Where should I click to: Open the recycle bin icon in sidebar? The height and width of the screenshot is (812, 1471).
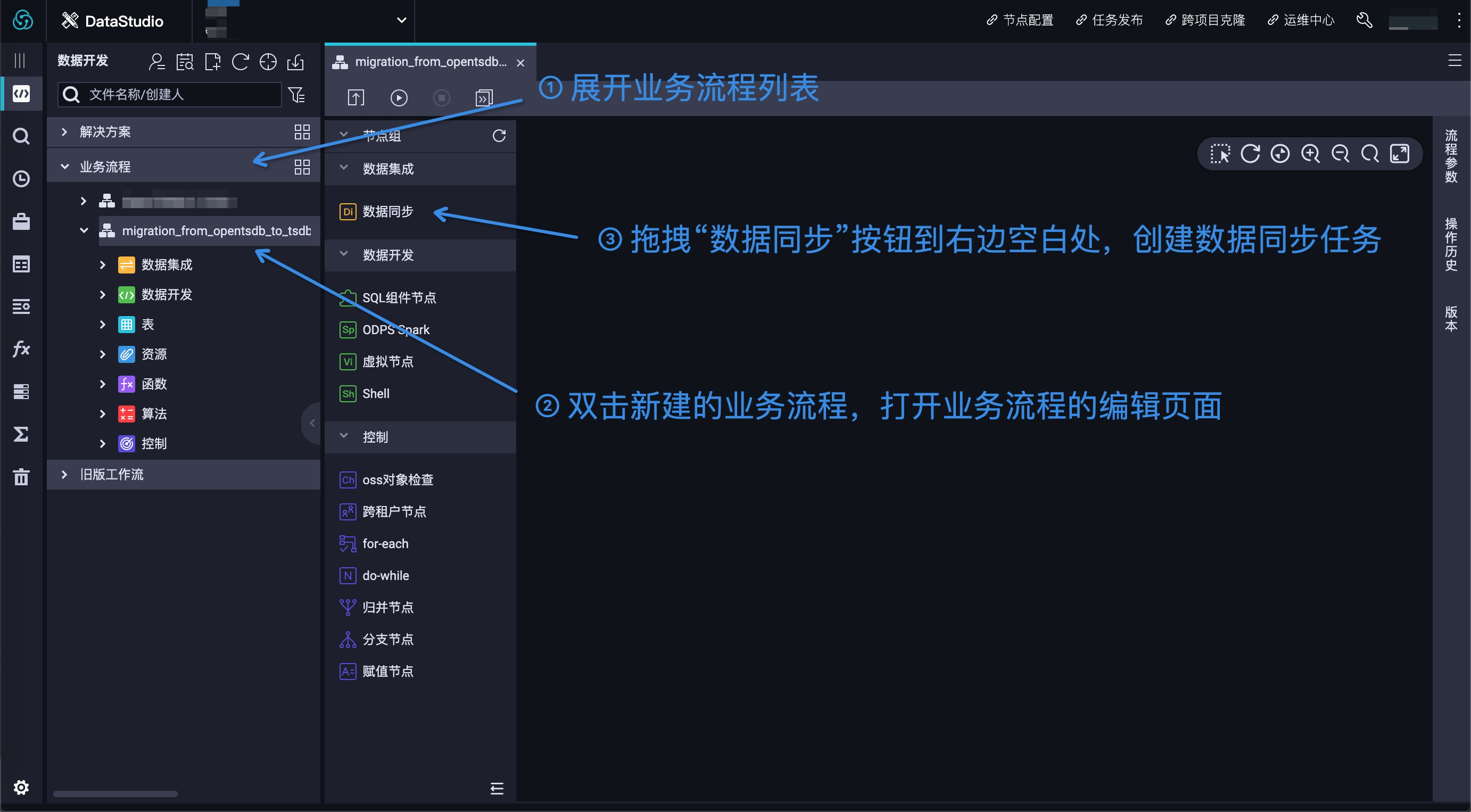21,476
